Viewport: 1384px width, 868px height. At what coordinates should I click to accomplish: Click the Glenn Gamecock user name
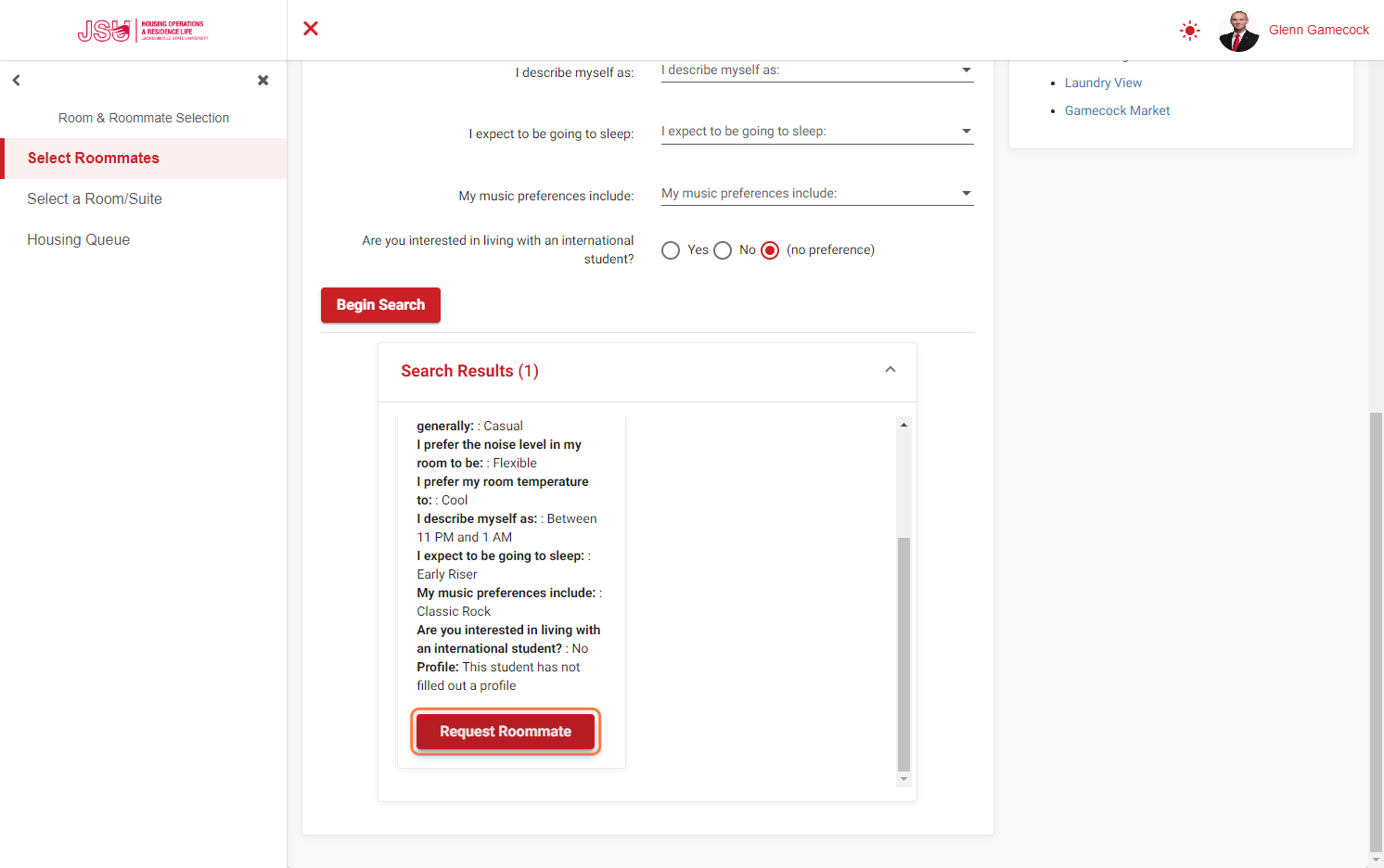pyautogui.click(x=1318, y=30)
